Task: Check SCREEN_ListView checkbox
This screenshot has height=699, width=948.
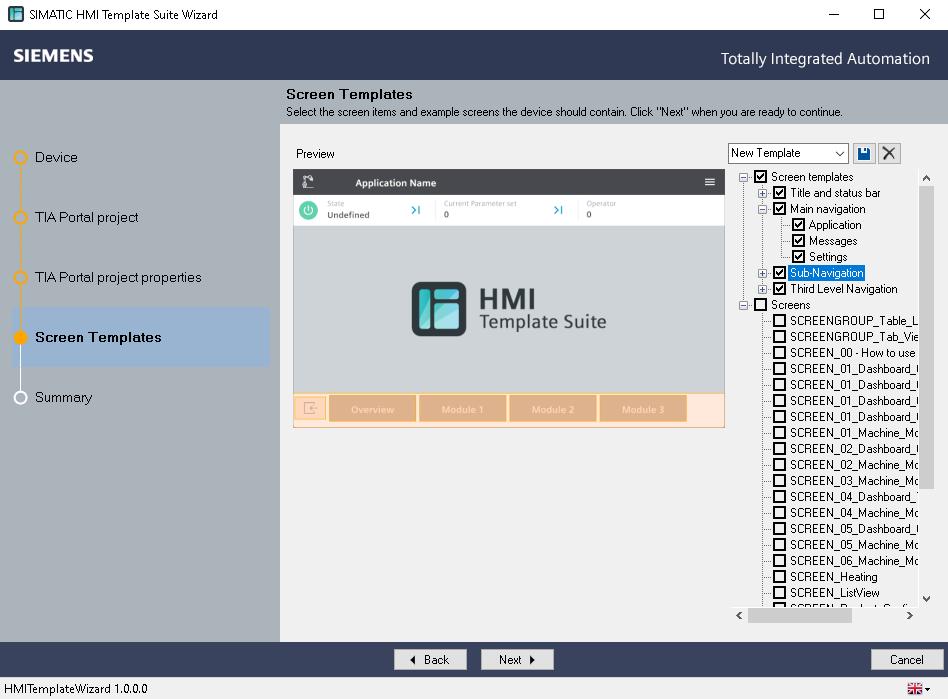Action: 780,593
